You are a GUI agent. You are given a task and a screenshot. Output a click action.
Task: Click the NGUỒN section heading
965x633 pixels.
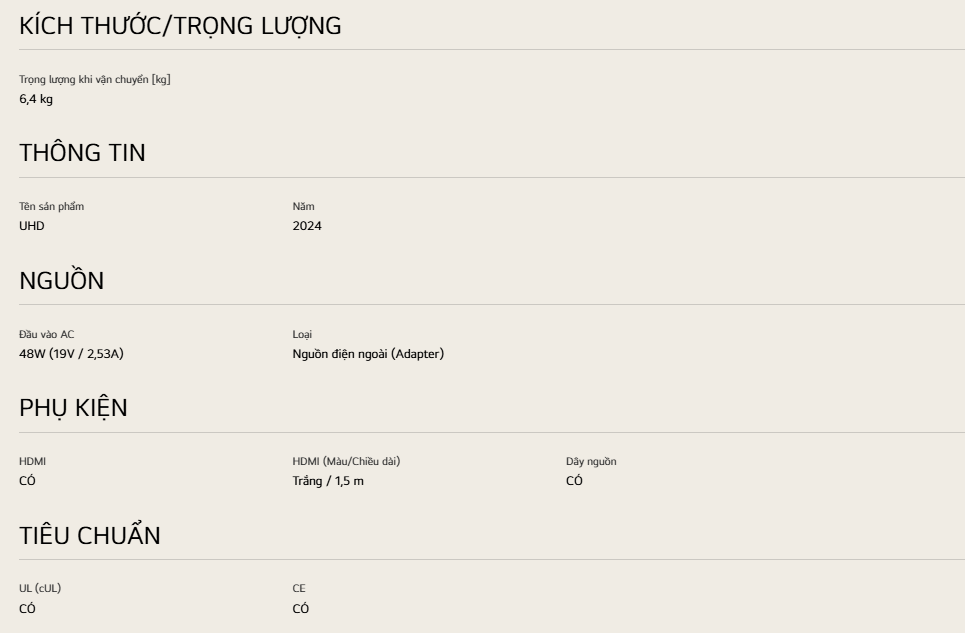click(x=61, y=281)
